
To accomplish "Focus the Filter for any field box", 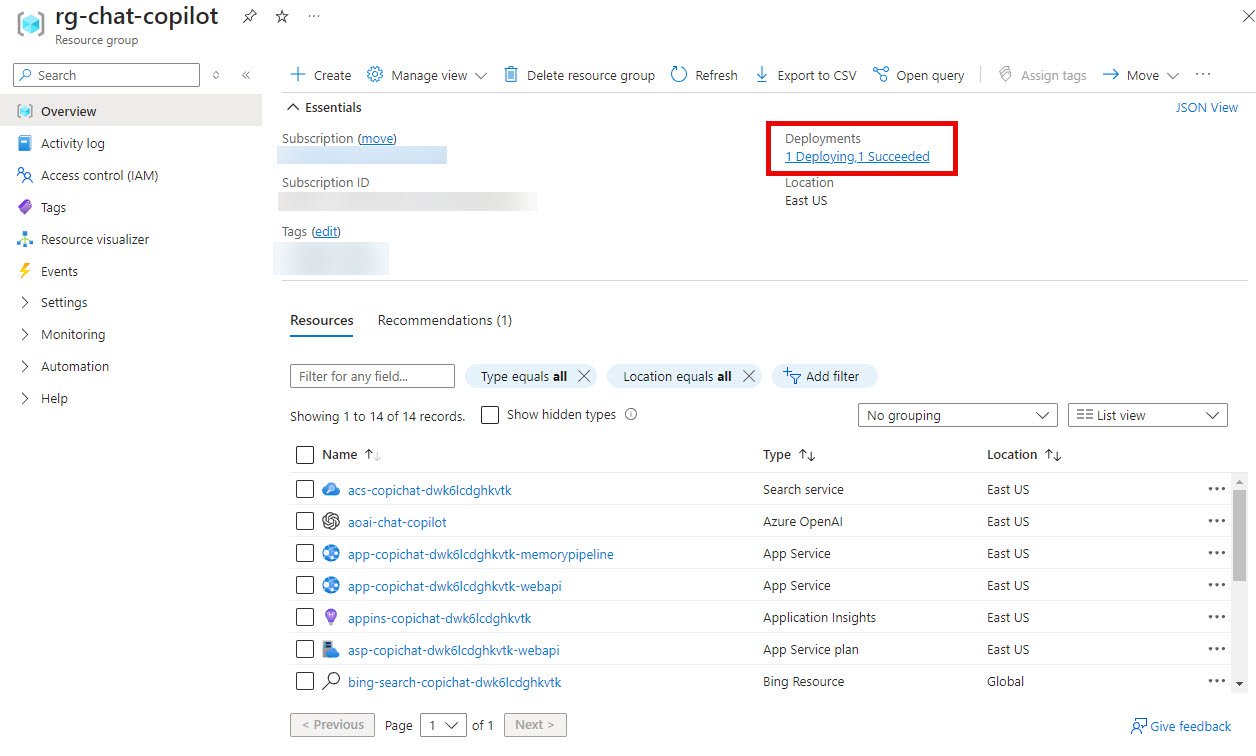I will (372, 376).
